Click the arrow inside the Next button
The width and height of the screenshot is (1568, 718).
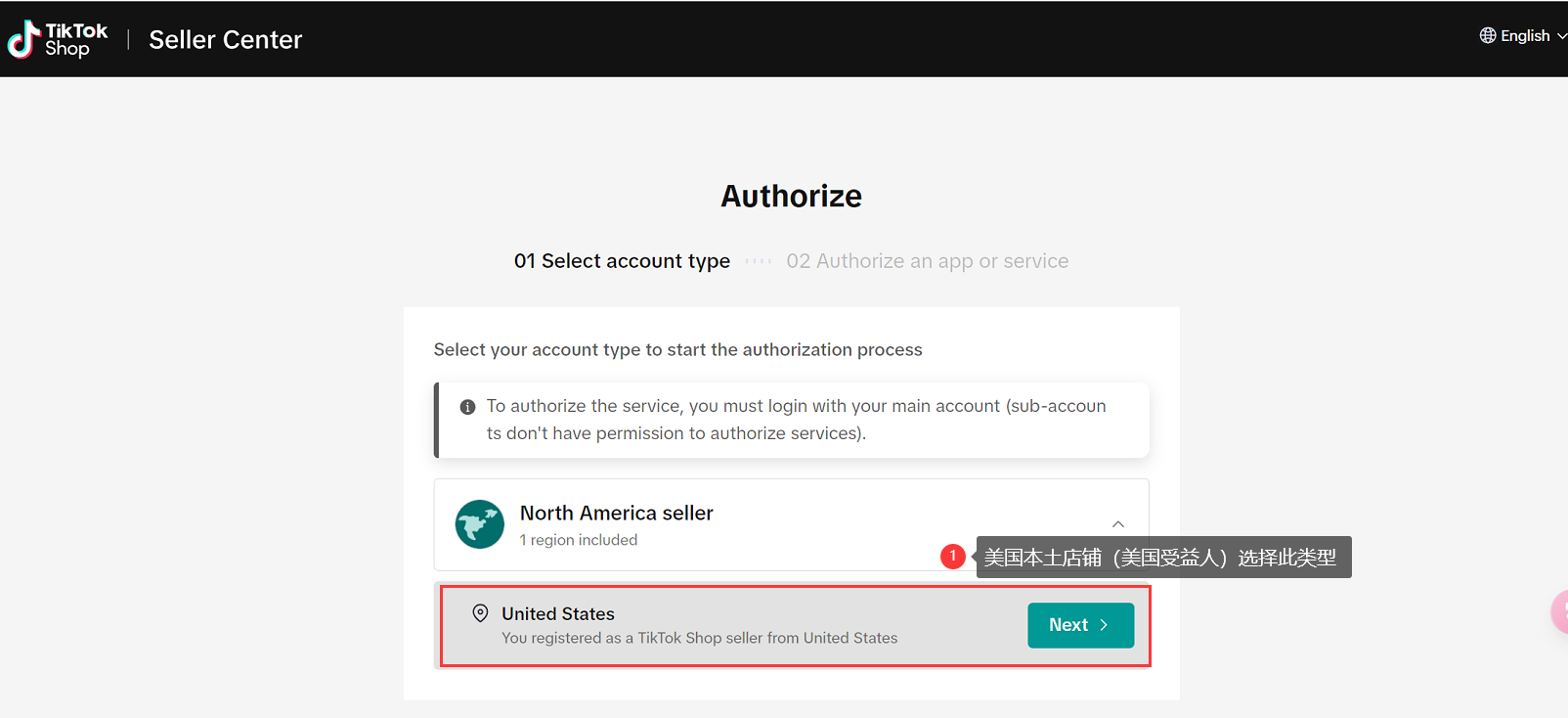coord(1104,625)
